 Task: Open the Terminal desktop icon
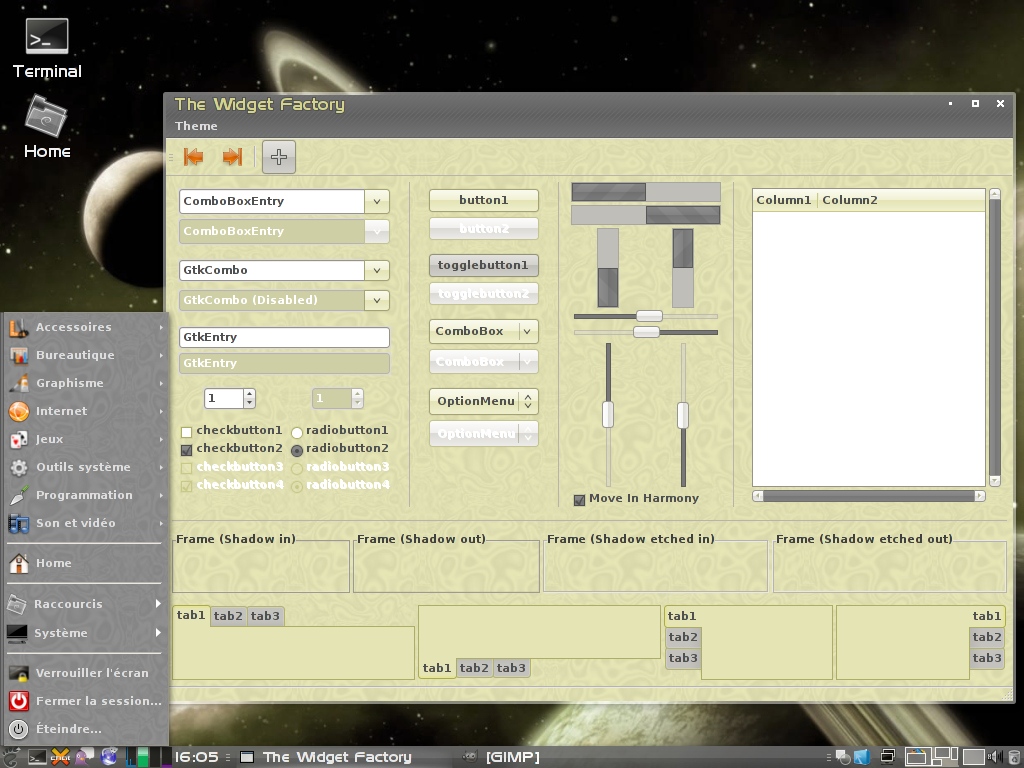[x=47, y=49]
